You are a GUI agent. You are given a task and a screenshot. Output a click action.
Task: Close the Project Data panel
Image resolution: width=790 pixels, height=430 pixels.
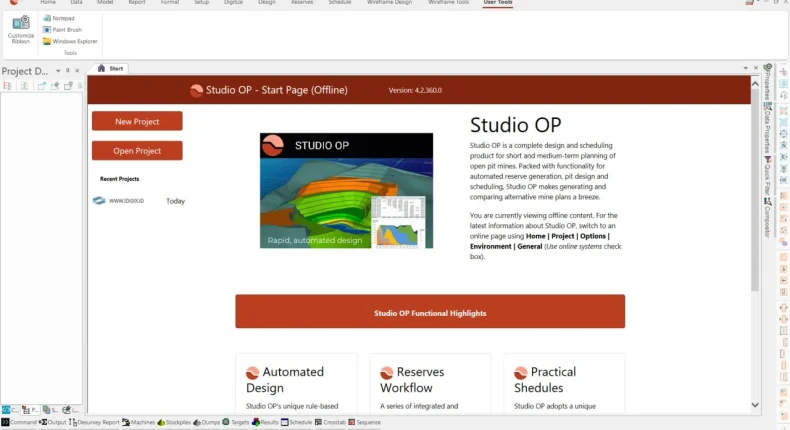pyautogui.click(x=77, y=71)
